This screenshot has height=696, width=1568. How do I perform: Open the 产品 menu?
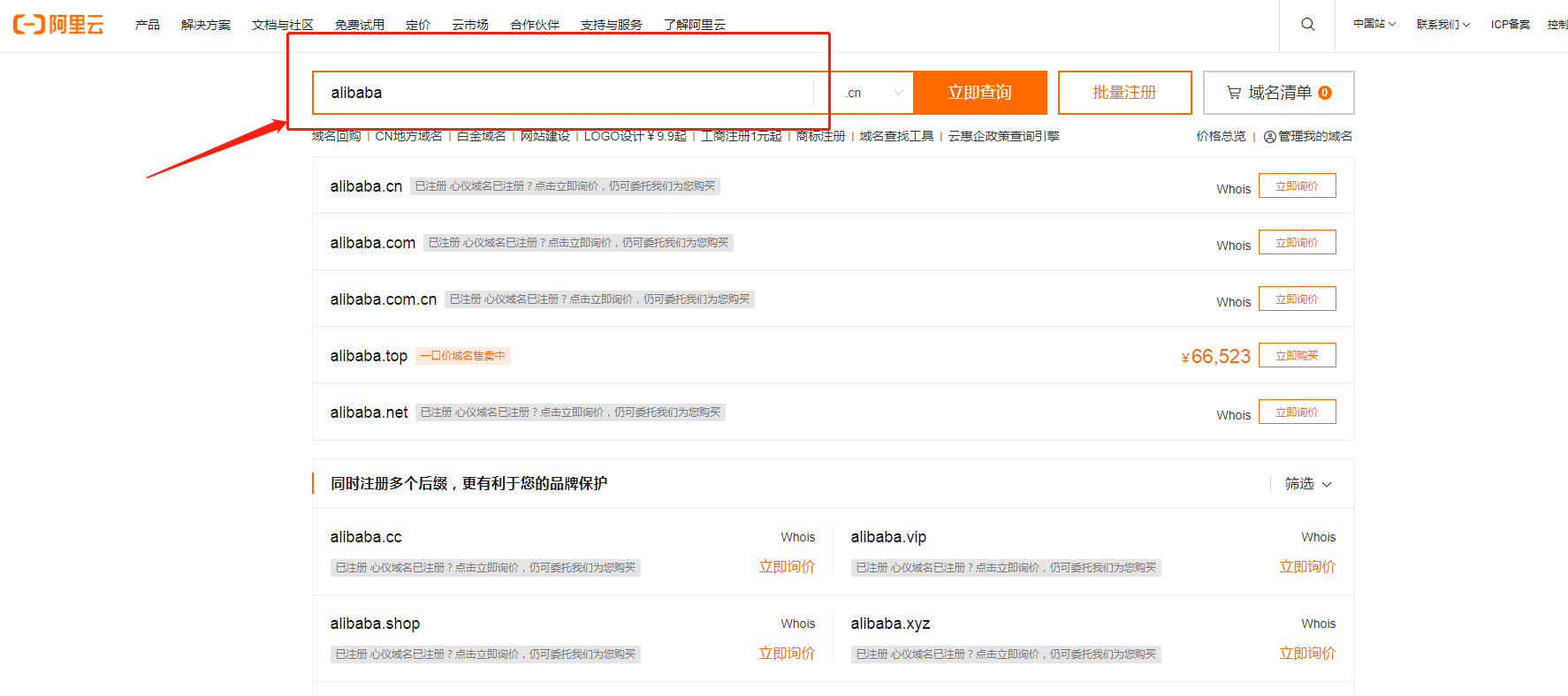[148, 25]
